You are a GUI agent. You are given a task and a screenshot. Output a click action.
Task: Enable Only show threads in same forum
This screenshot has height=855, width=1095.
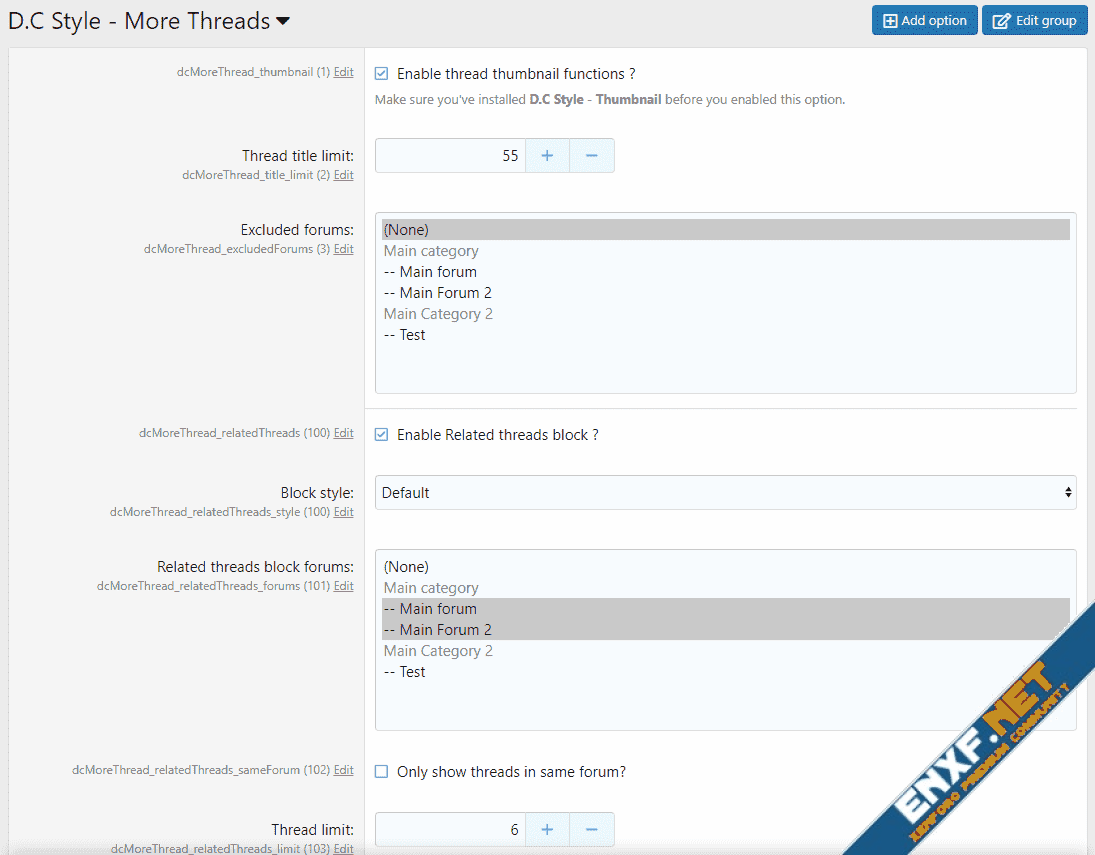[381, 772]
